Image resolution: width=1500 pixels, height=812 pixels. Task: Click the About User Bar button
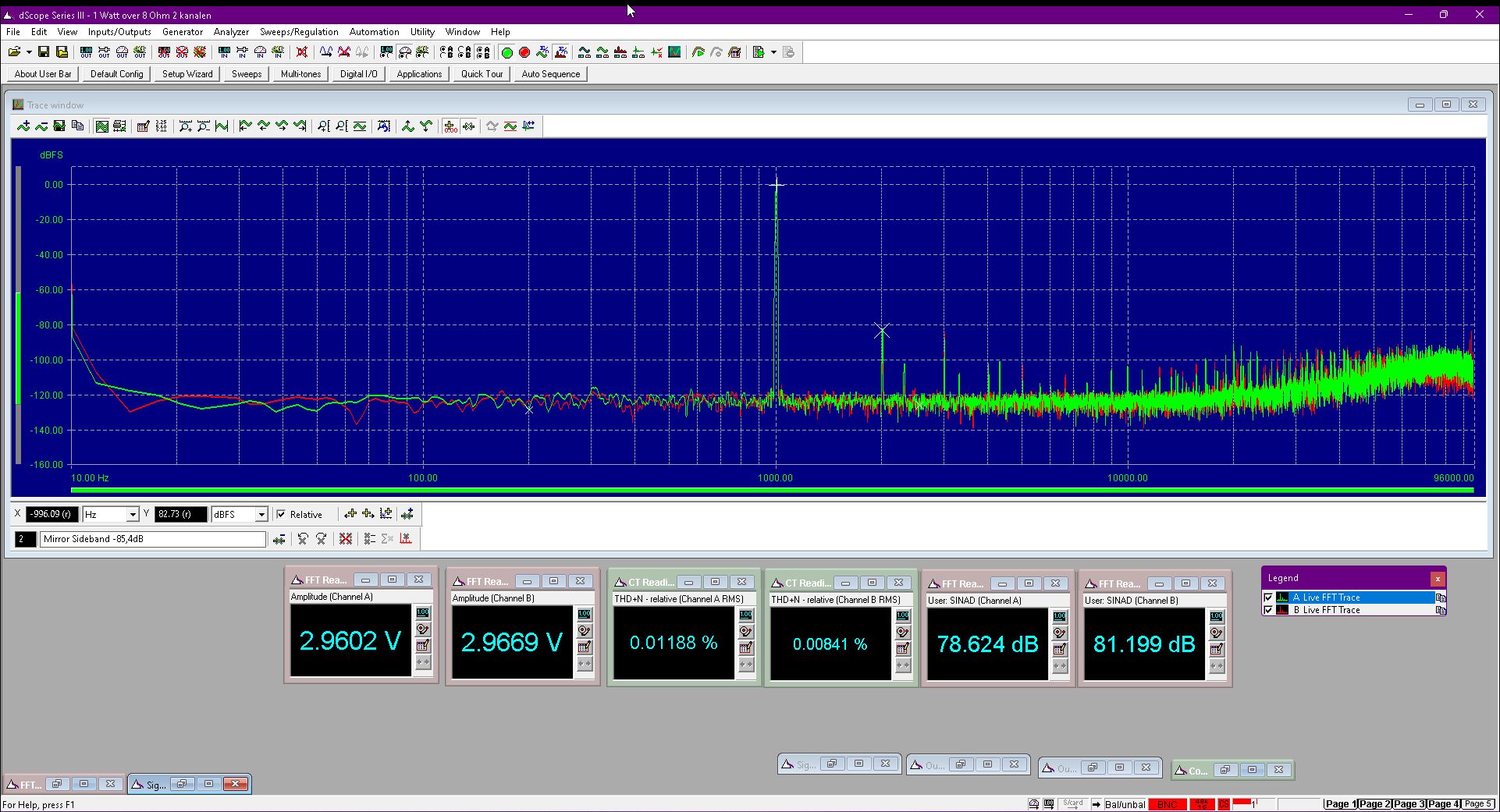tap(43, 74)
